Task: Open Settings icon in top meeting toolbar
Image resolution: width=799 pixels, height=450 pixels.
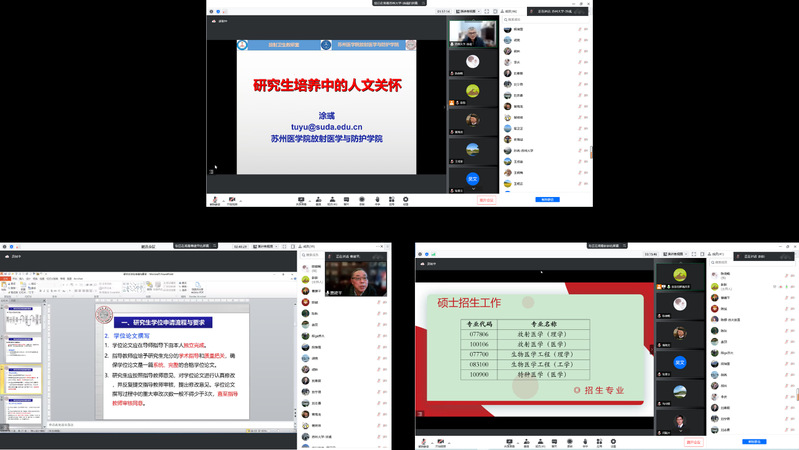Action: (x=406, y=200)
